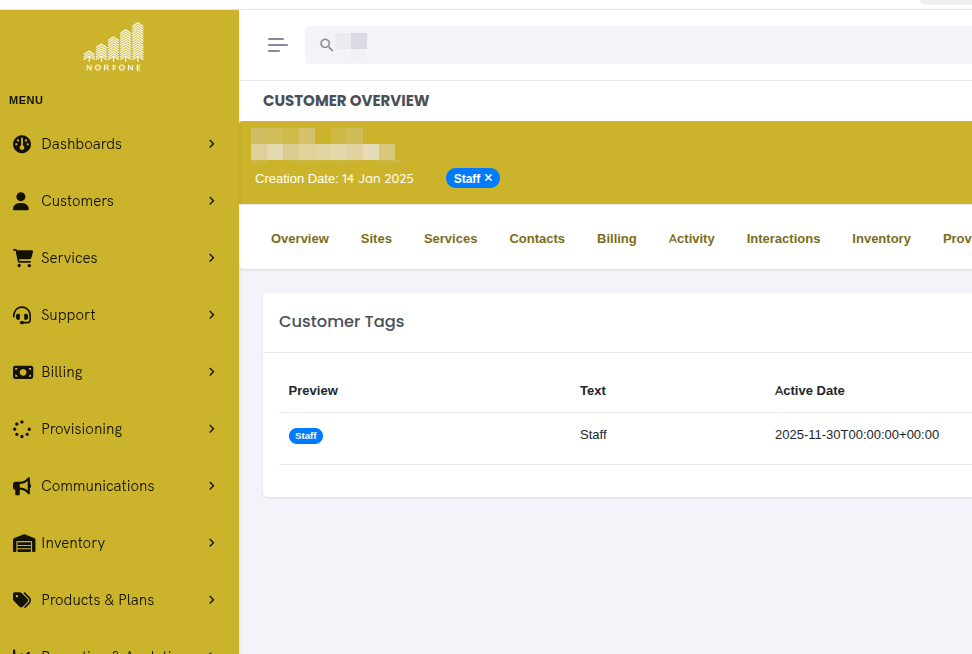972x654 pixels.
Task: Click the Customers person icon
Action: (21, 201)
